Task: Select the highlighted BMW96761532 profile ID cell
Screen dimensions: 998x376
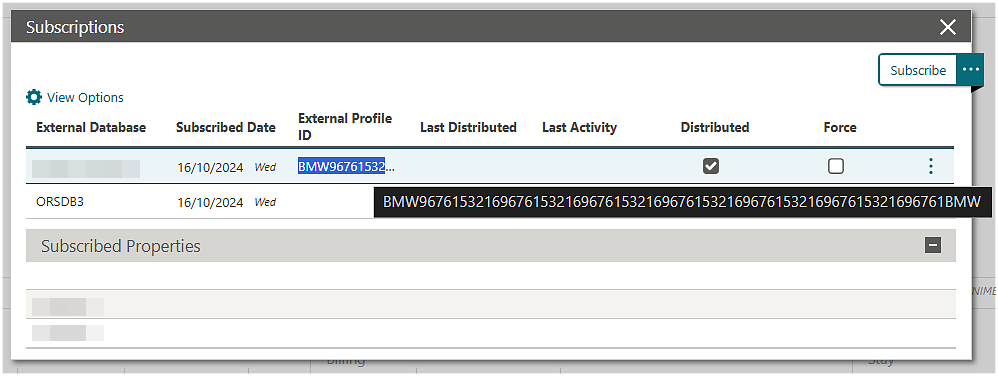Action: click(x=346, y=167)
